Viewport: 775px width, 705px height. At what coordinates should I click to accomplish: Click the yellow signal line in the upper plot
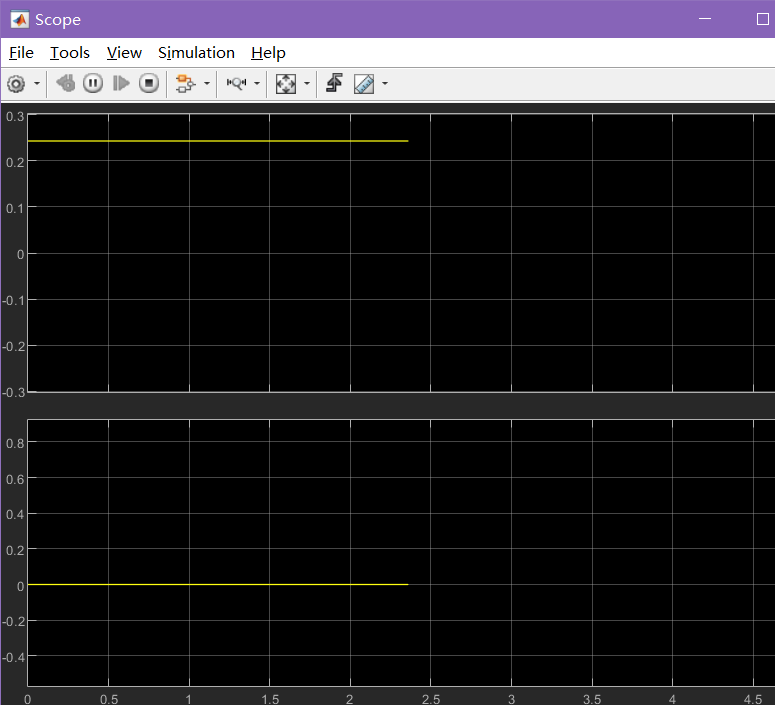pos(218,141)
